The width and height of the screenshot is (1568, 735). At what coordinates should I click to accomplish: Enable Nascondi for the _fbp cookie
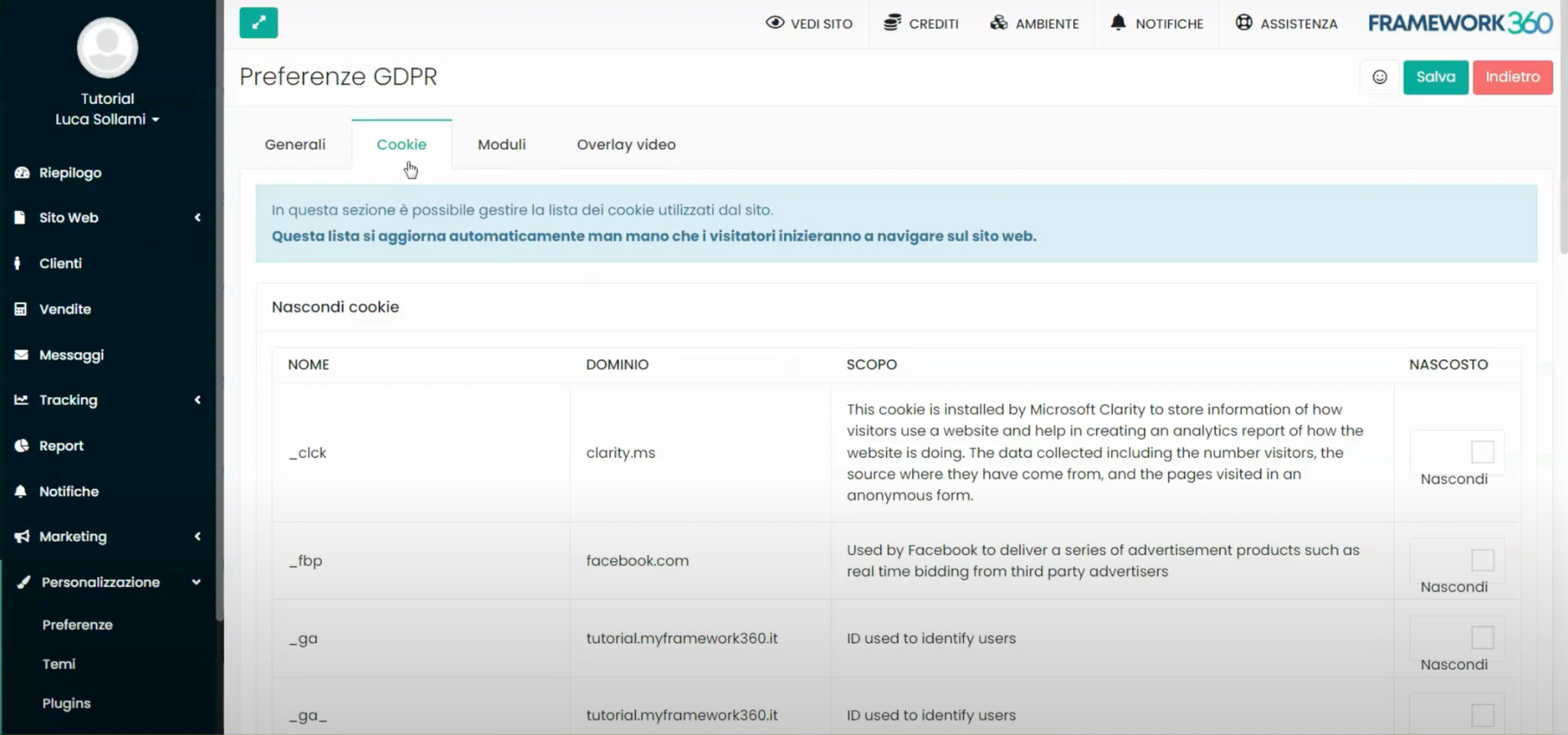(x=1481, y=559)
